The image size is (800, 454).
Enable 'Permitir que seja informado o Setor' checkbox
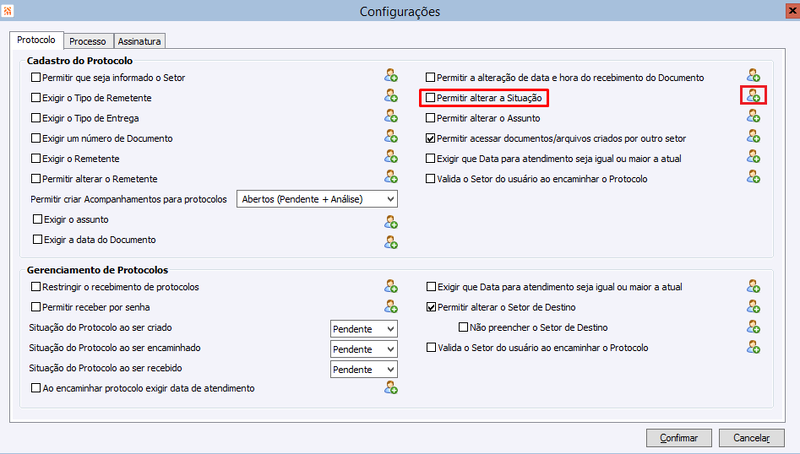click(36, 78)
